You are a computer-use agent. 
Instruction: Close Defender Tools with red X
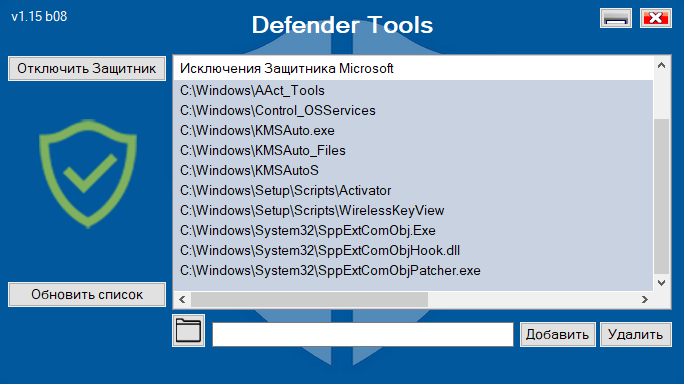(656, 18)
